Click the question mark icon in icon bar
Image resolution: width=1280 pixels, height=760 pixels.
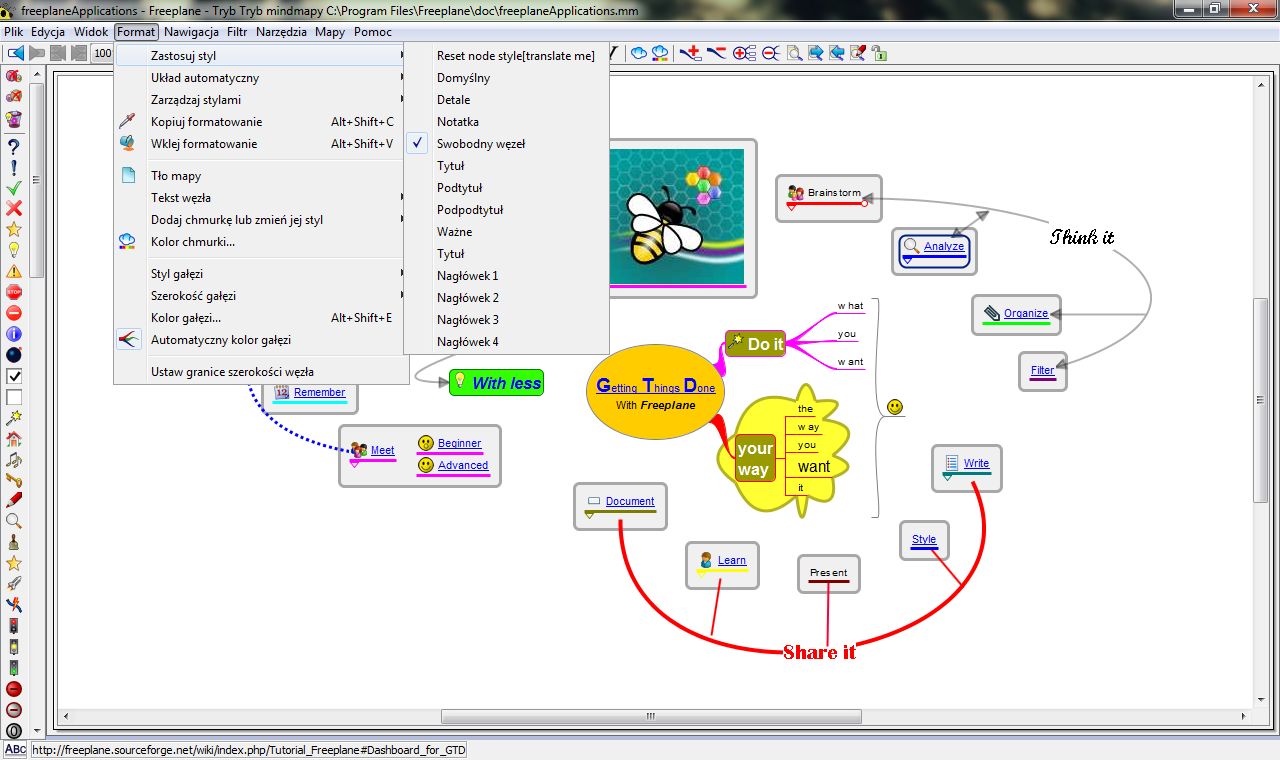(14, 146)
